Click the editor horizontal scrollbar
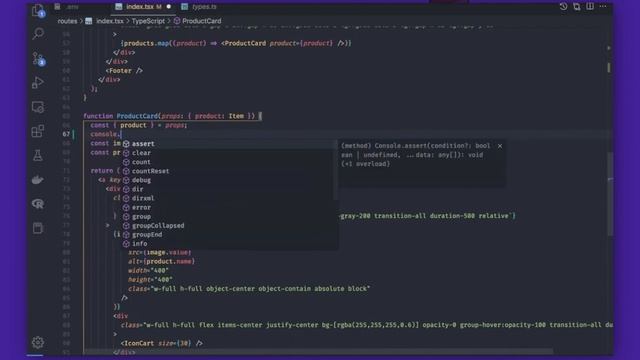The width and height of the screenshot is (640, 360). click(x=318, y=351)
